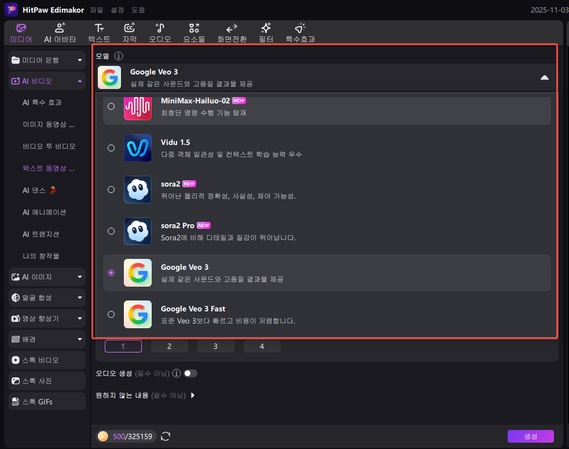Click the Vidu 1.5 model icon

point(138,148)
